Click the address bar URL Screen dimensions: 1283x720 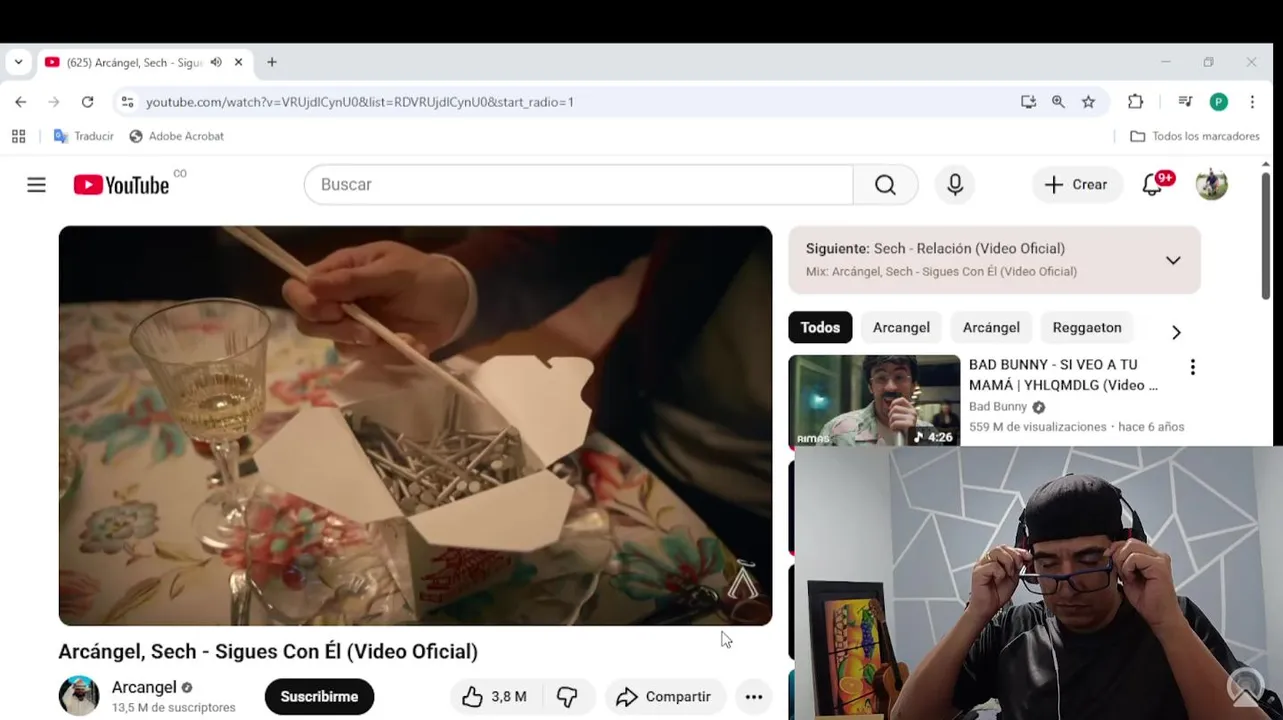360,102
